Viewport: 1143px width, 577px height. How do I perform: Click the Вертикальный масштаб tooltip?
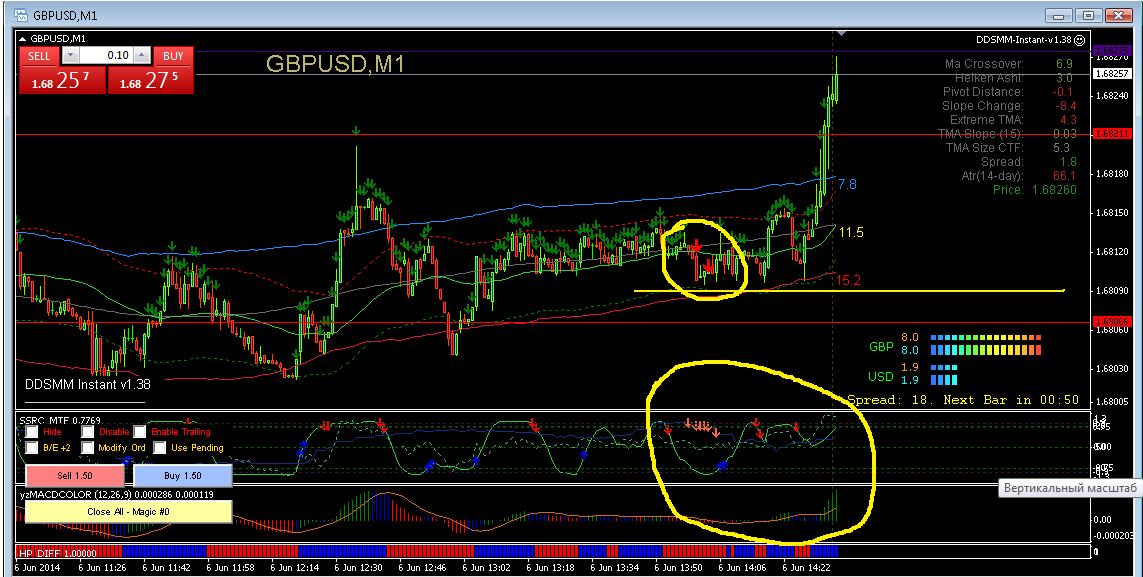coord(1069,488)
